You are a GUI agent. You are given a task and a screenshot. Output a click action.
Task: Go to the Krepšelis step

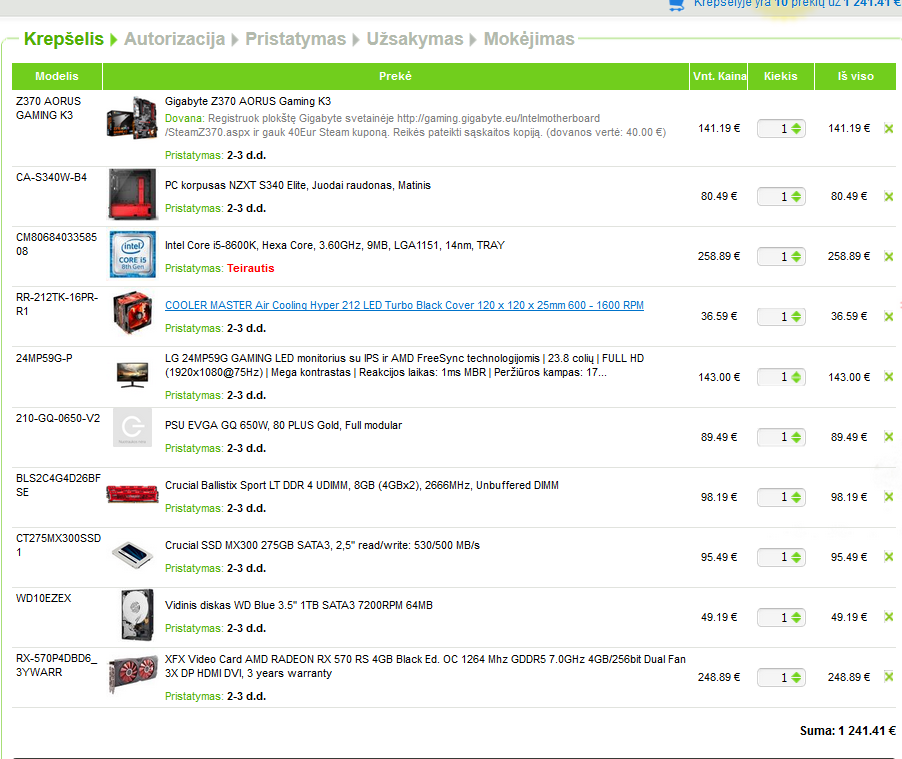64,39
